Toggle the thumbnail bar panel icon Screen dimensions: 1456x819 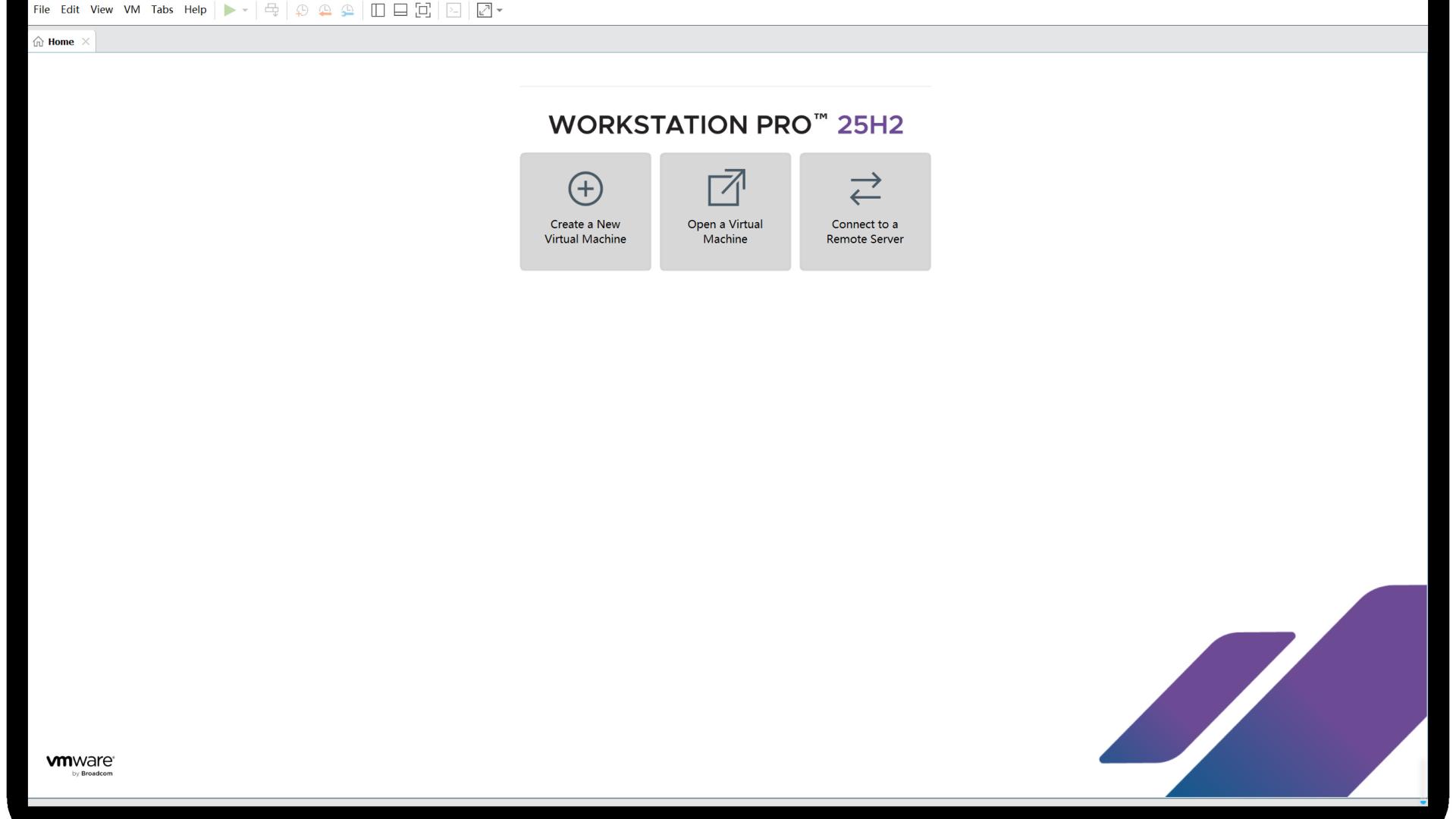400,10
